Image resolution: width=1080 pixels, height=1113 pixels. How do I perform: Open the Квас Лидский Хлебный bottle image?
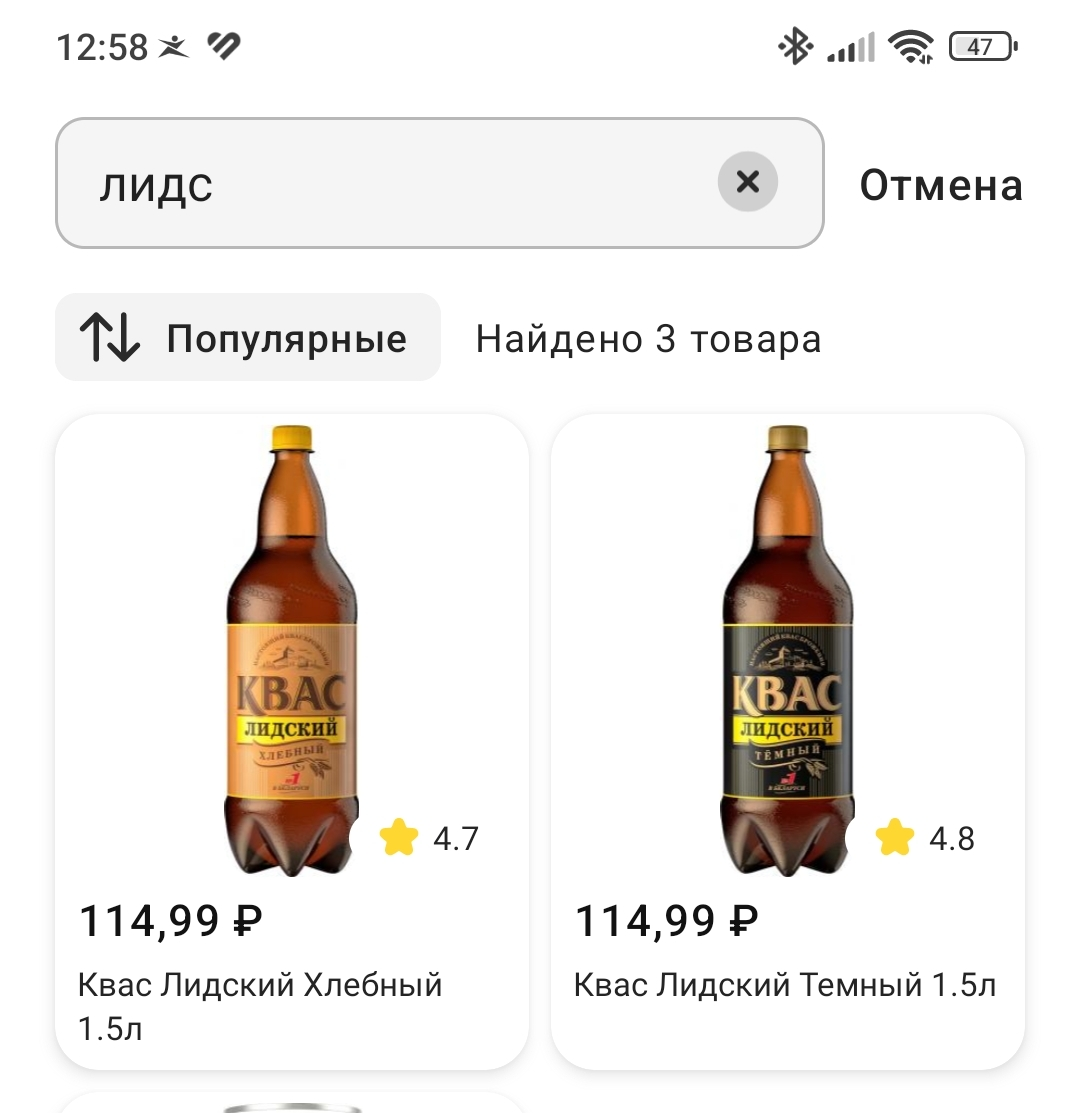tap(292, 649)
